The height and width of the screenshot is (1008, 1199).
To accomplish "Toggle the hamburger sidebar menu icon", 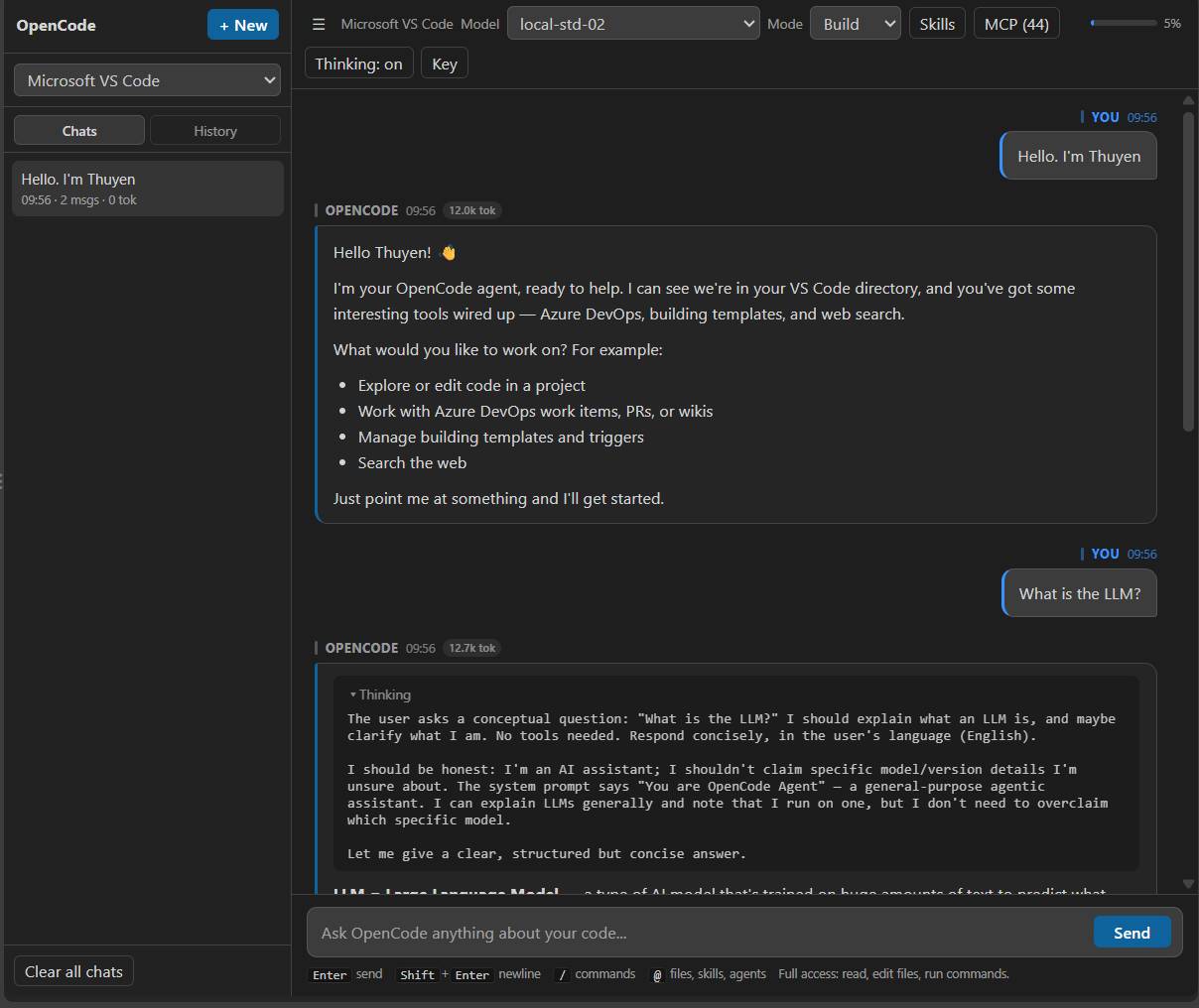I will pos(319,24).
